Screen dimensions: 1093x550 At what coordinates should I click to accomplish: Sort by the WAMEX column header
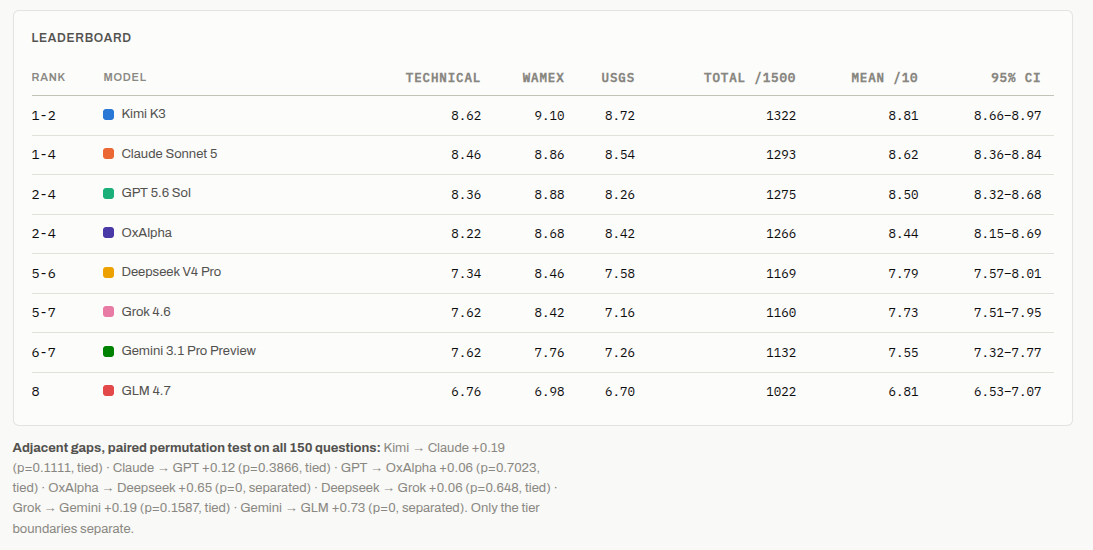point(543,77)
